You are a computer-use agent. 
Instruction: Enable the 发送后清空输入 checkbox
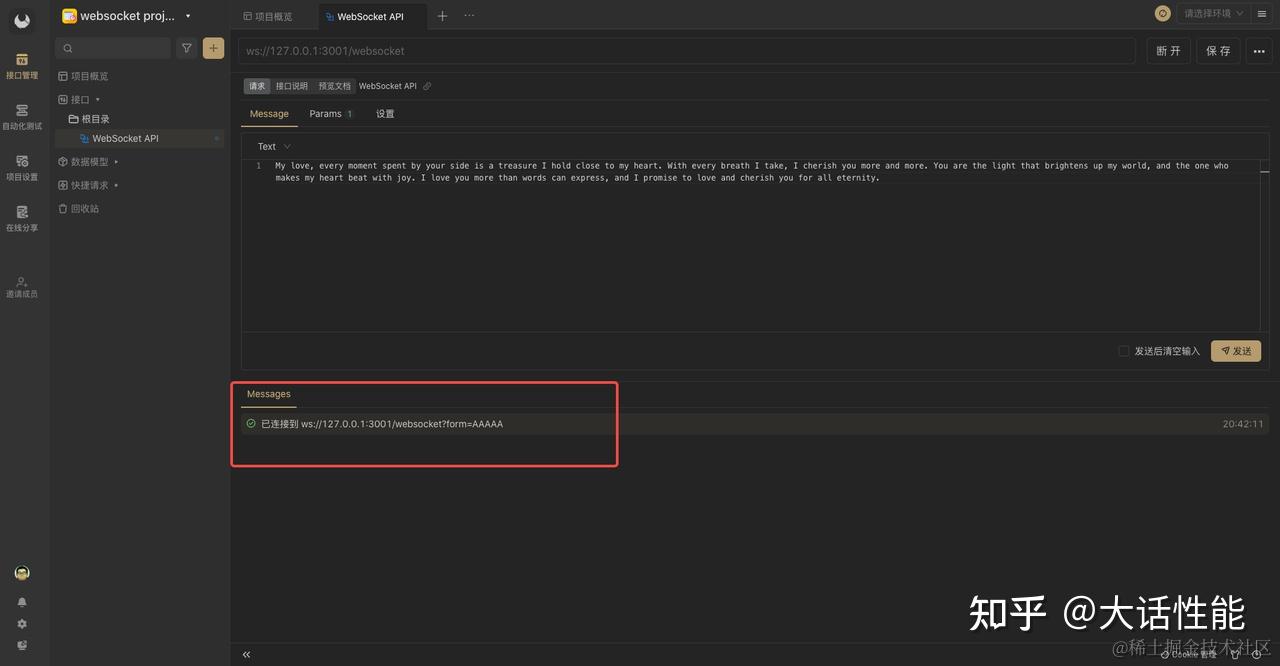point(1124,351)
